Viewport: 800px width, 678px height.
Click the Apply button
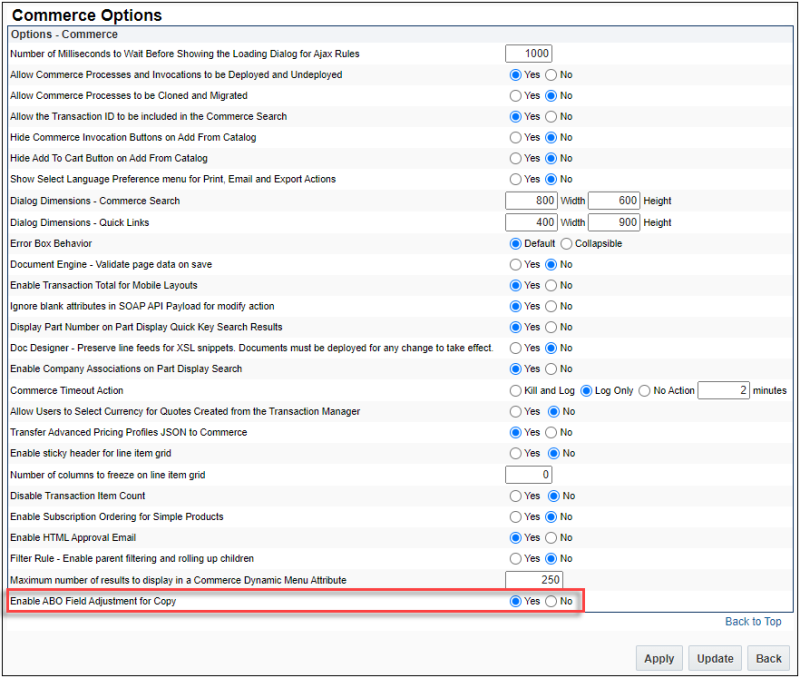[659, 658]
